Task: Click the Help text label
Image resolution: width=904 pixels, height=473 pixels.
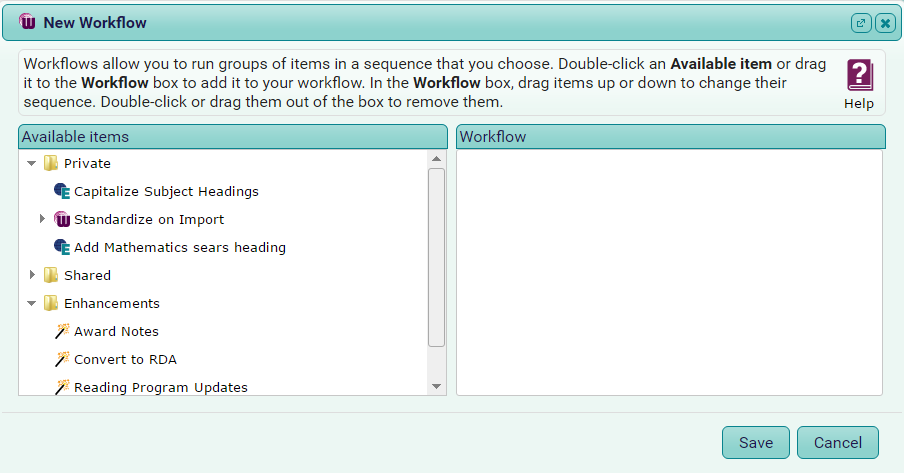Action: pyautogui.click(x=859, y=104)
